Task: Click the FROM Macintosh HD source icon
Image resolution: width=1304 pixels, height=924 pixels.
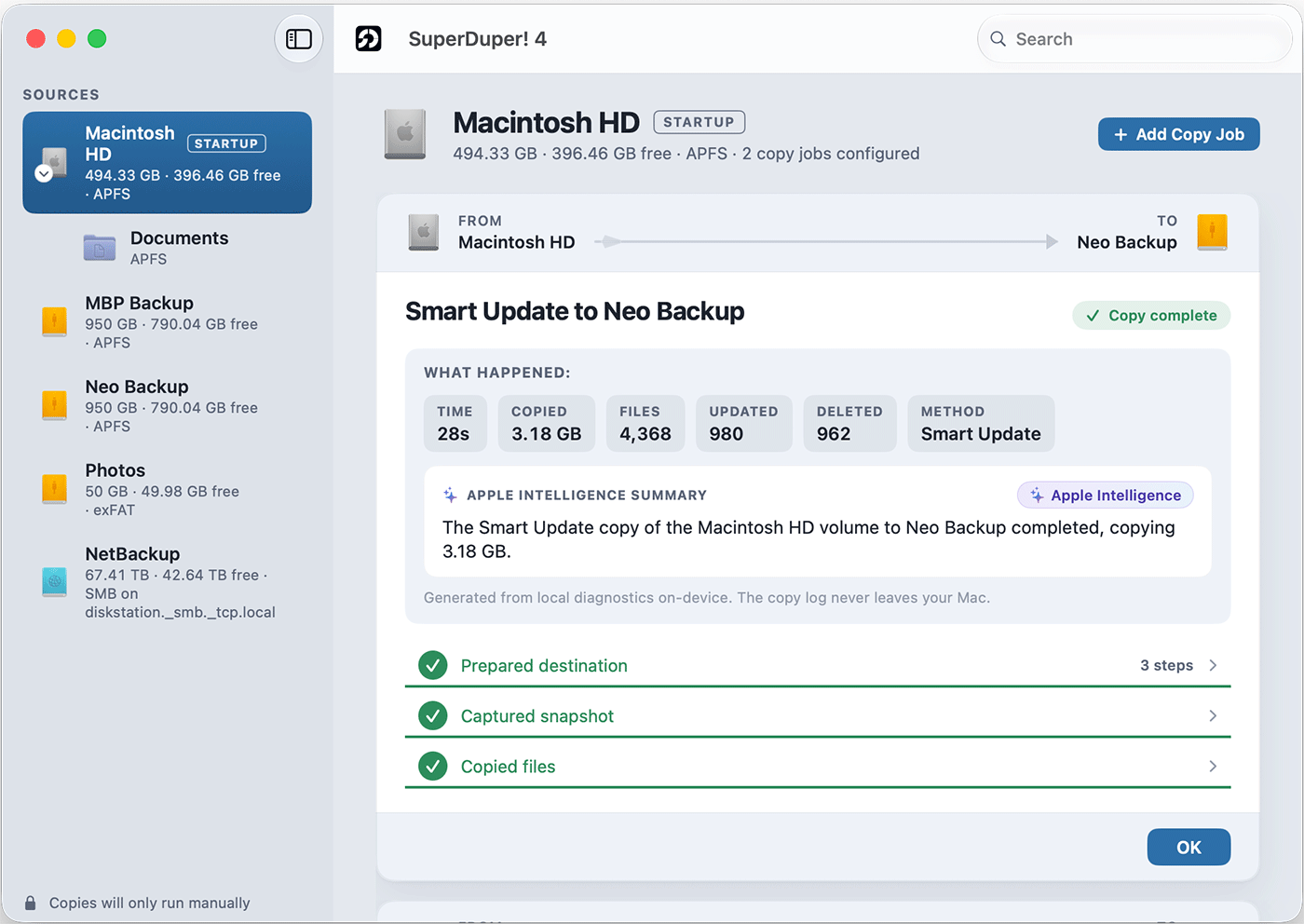Action: 424,232
